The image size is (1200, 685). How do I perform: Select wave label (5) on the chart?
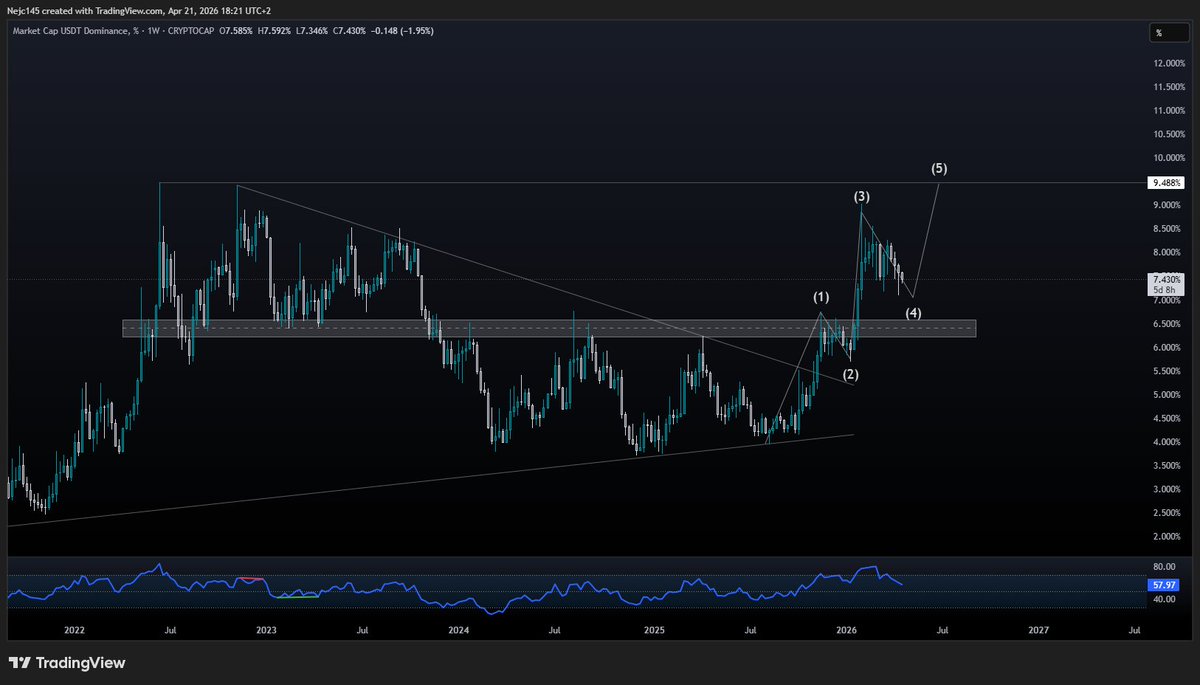(x=939, y=168)
